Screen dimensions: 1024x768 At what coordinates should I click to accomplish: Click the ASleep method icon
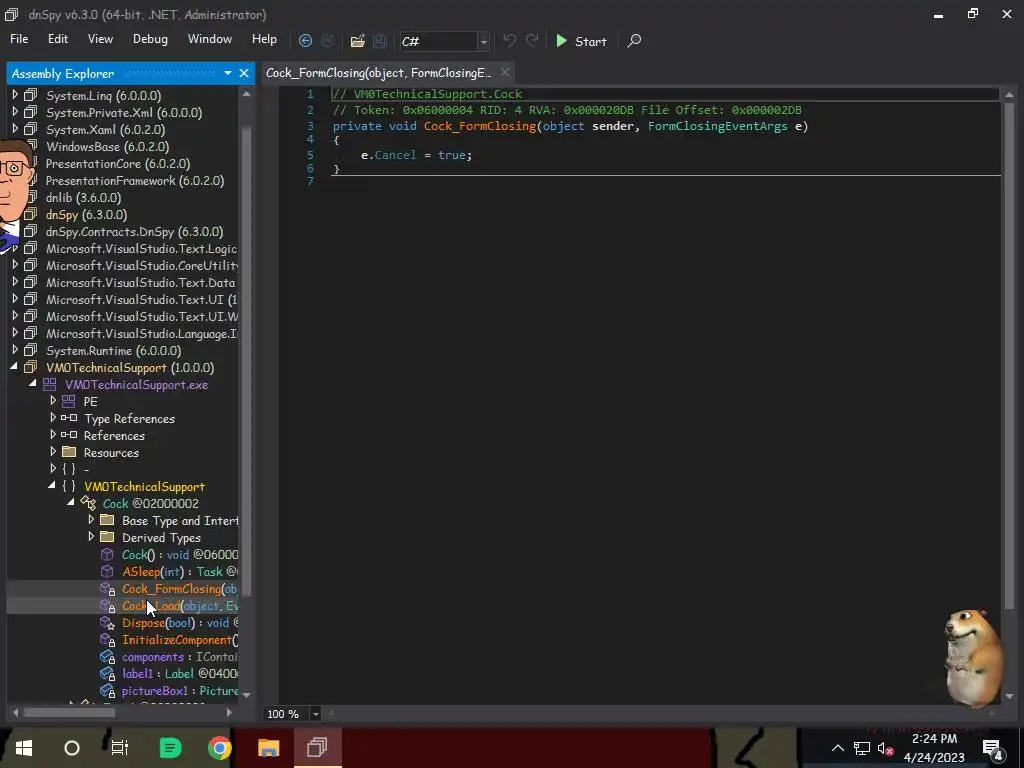pos(107,571)
